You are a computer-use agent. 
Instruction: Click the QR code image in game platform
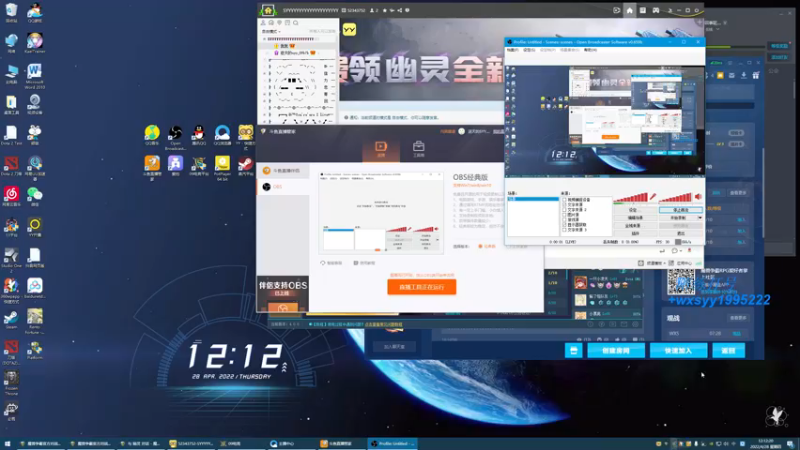681,281
